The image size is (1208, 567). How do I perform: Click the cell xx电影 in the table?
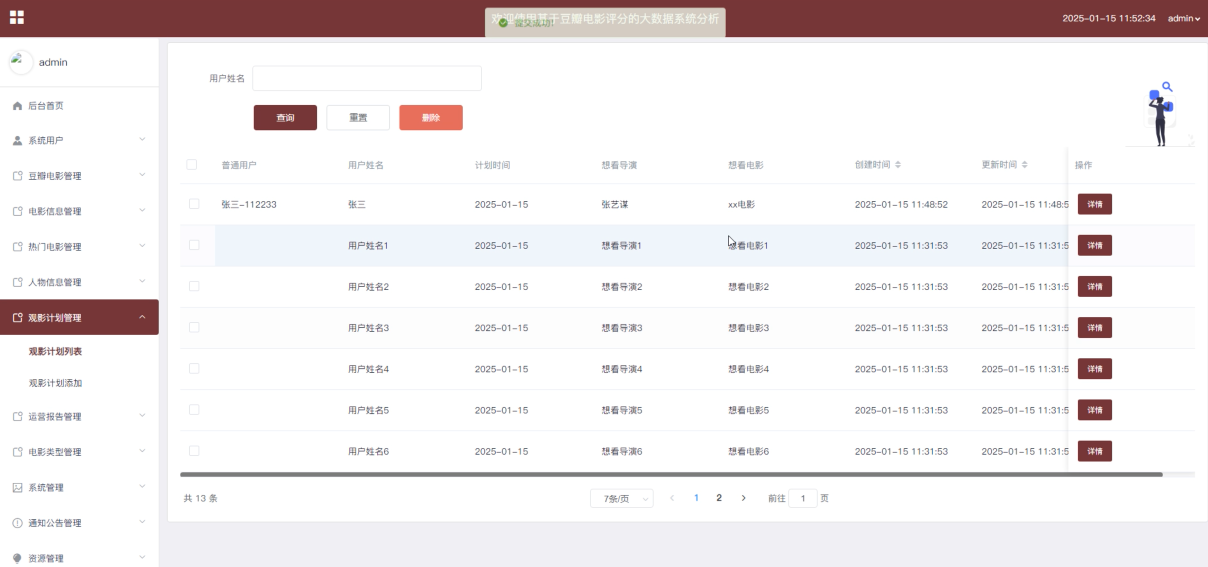point(742,204)
